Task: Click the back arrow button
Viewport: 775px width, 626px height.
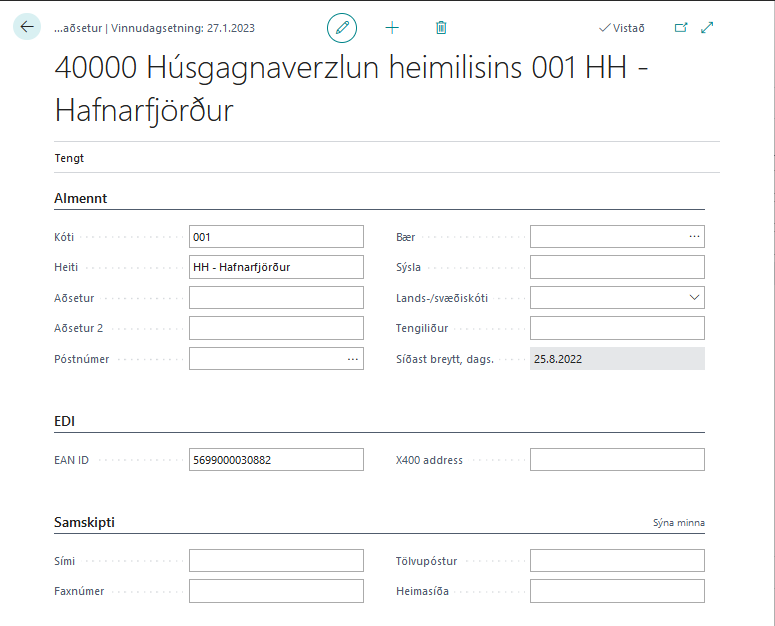Action: point(27,27)
